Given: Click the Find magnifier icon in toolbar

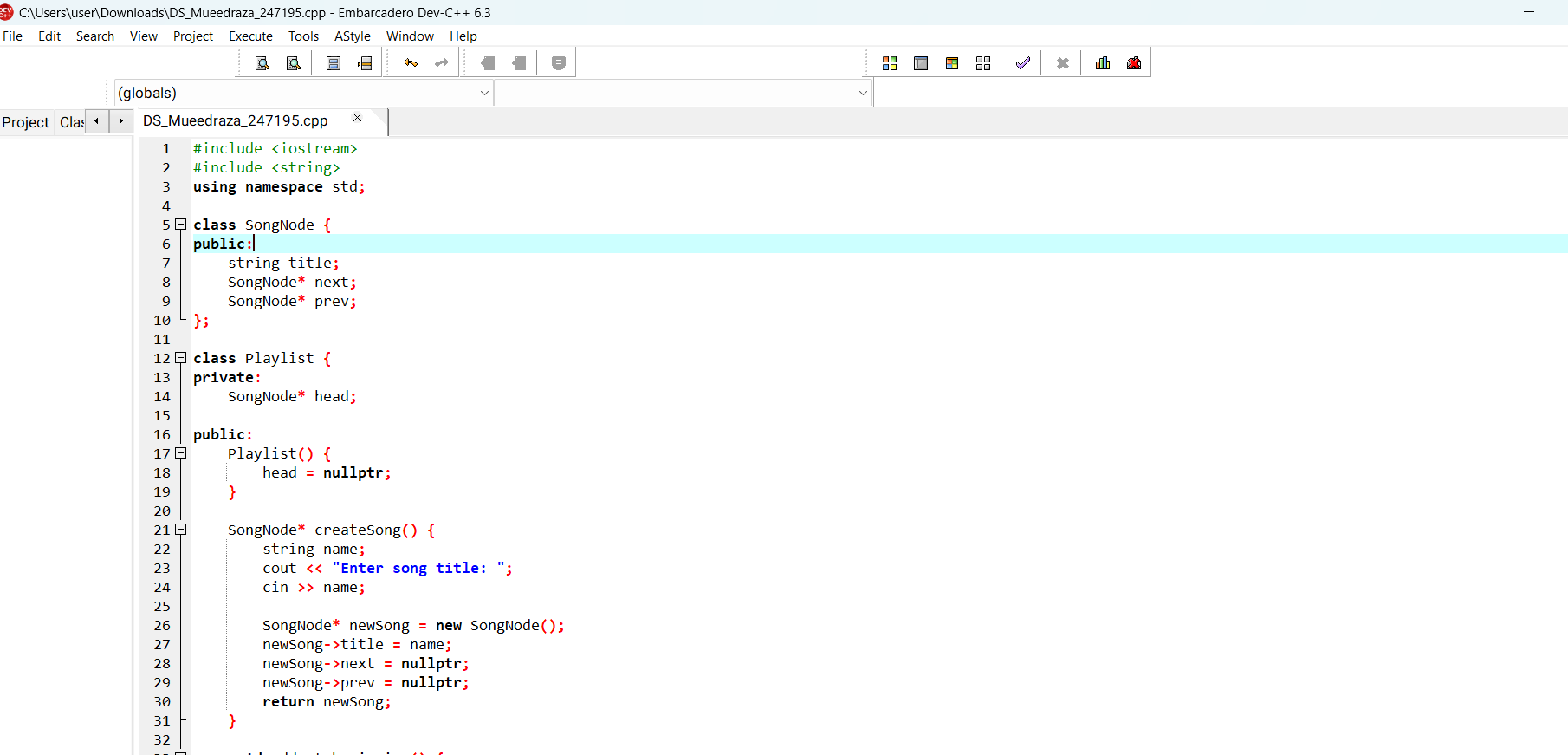Looking at the screenshot, I should pos(262,63).
